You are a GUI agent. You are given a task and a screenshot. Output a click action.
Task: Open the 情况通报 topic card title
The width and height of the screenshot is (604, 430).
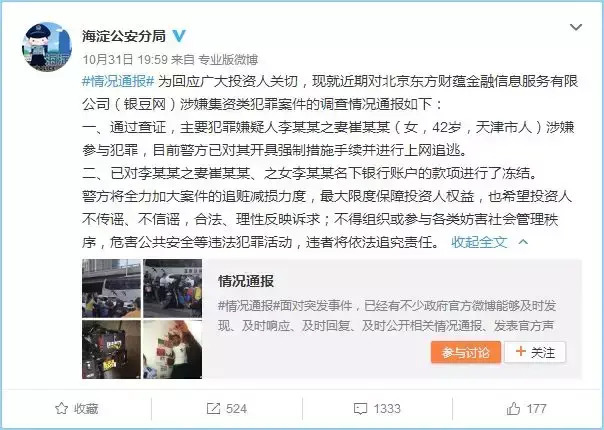[x=246, y=281]
